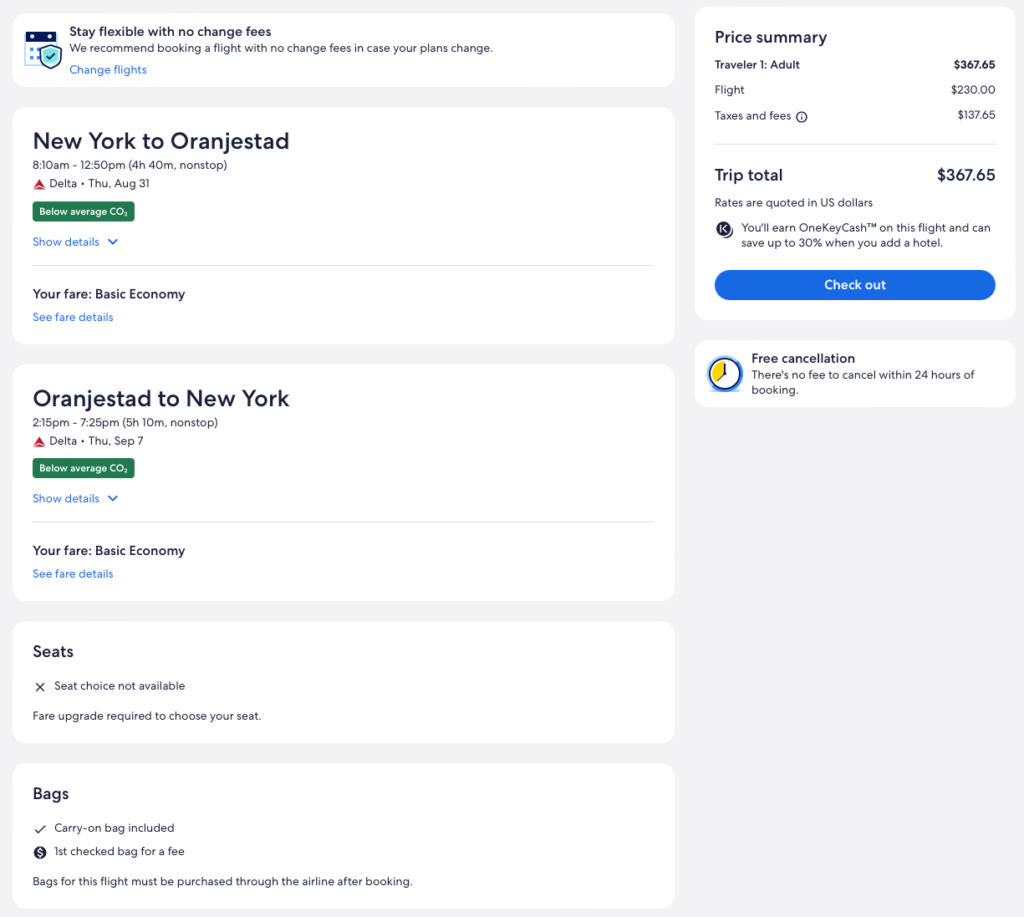1024x917 pixels.
Task: Click the outbound Below average CO₂ badge
Action: (83, 212)
